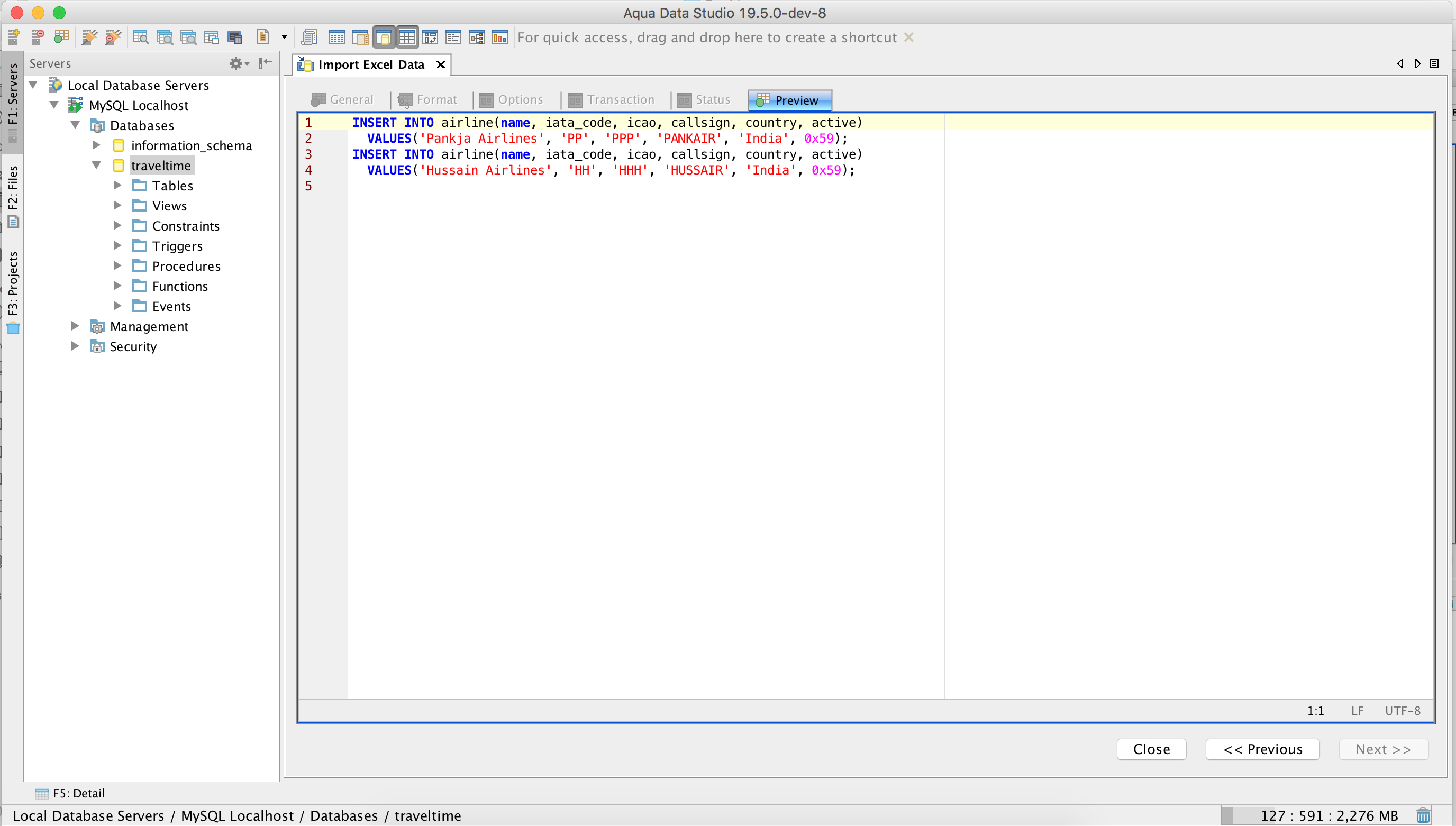Switch to the General wizard tab
Image resolution: width=1456 pixels, height=826 pixels.
tap(343, 100)
